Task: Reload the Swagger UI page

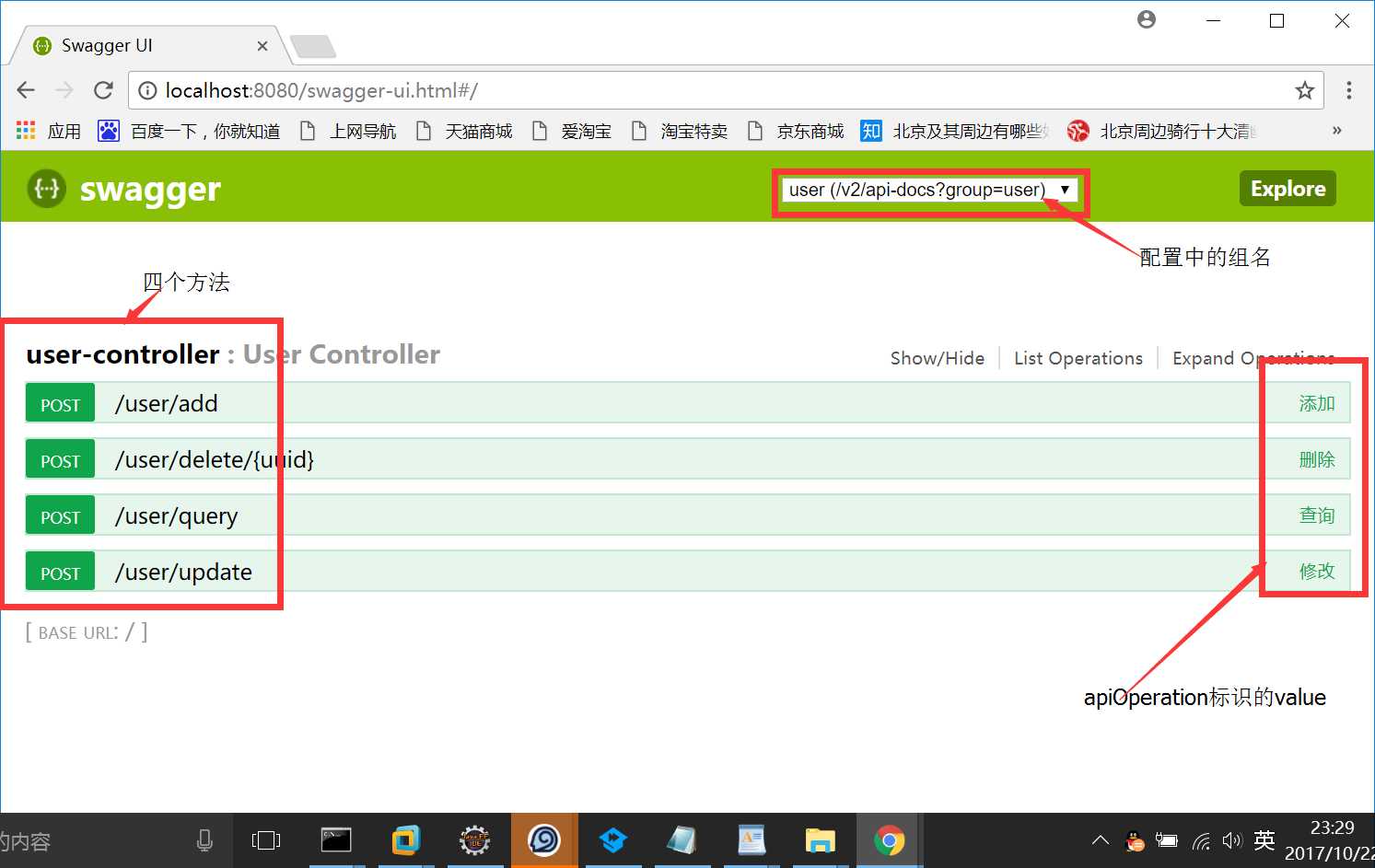Action: pyautogui.click(x=103, y=90)
